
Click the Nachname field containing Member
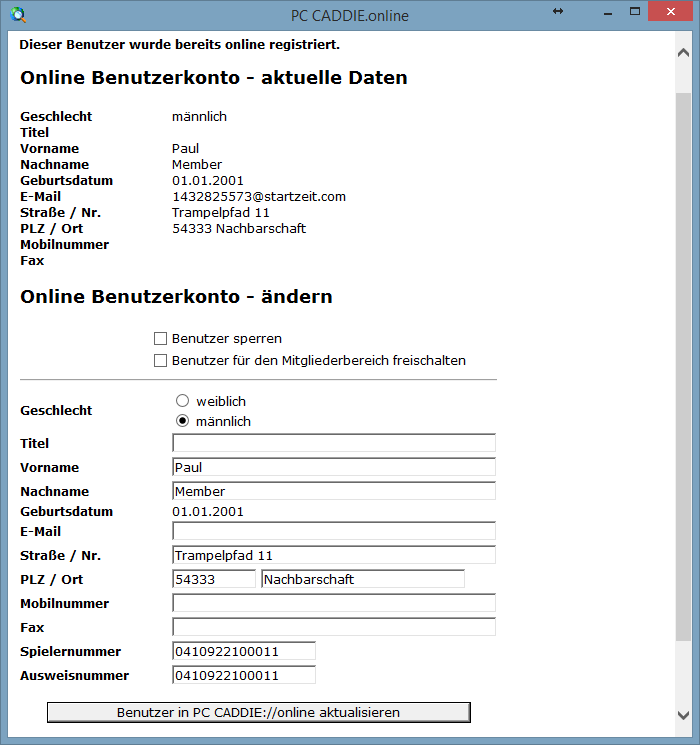(334, 491)
